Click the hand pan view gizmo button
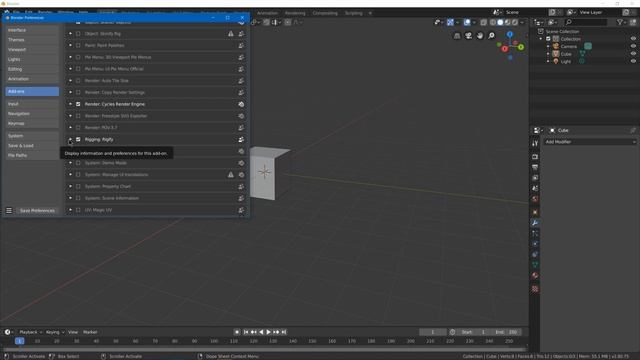Viewport: 640px width, 360px height. click(480, 36)
